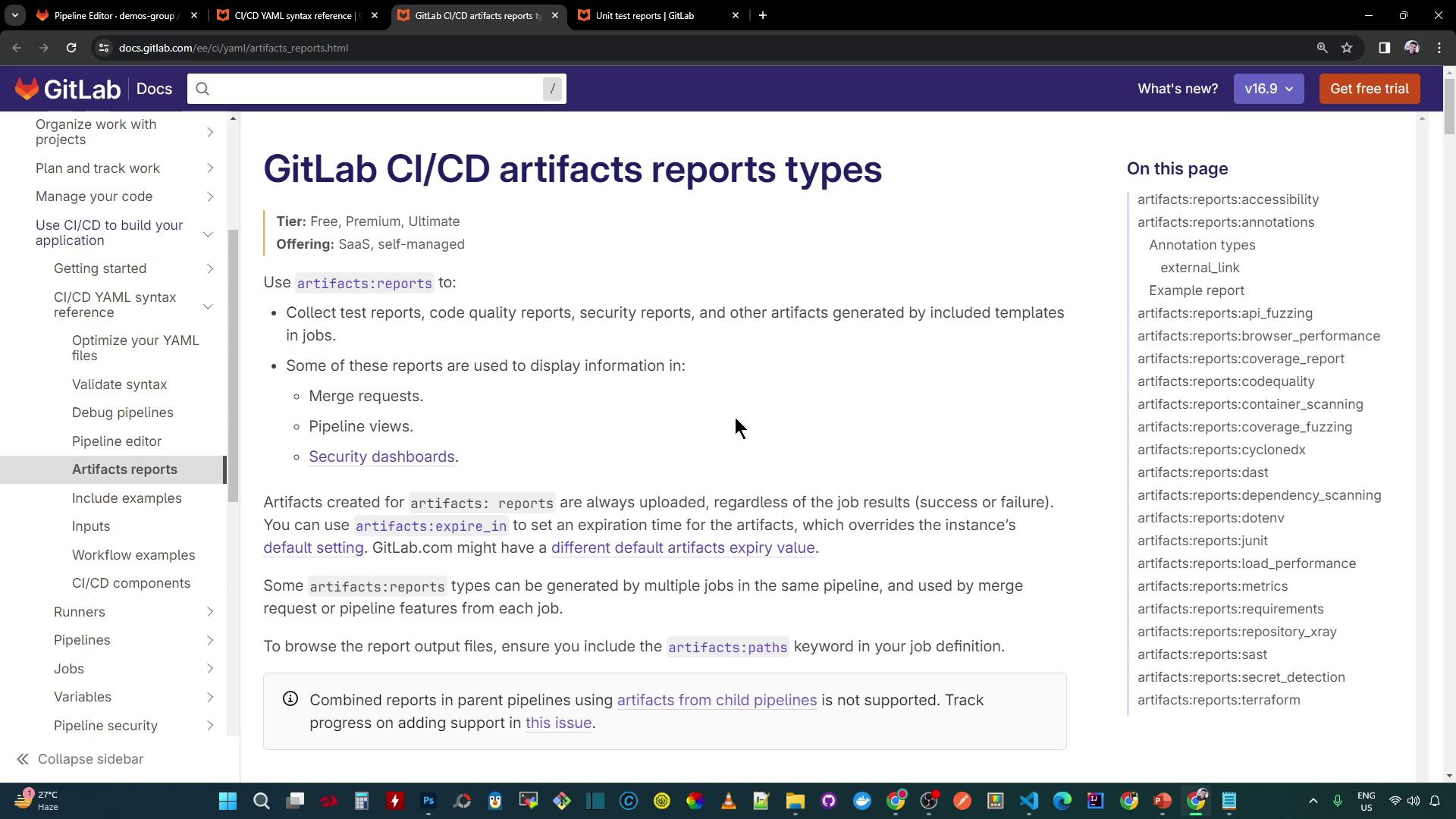Open Photoshop from the taskbar
1456x819 pixels.
pos(428,801)
